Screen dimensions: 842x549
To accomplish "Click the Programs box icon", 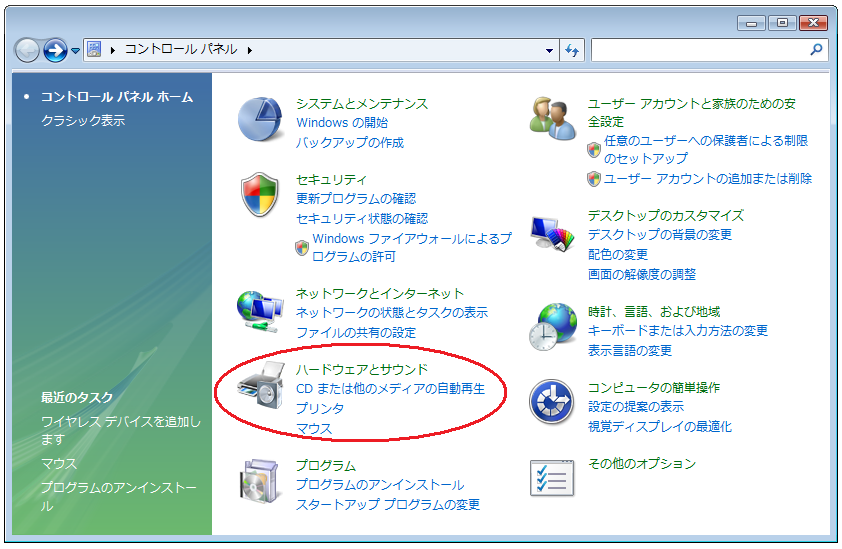I will [261, 482].
